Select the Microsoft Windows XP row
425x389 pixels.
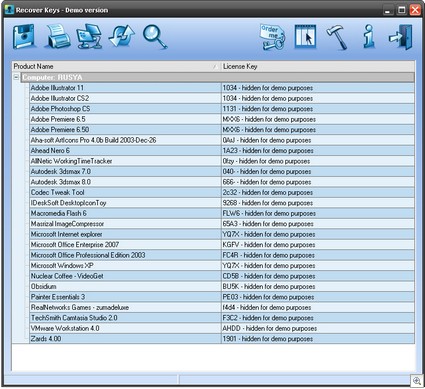pos(222,265)
